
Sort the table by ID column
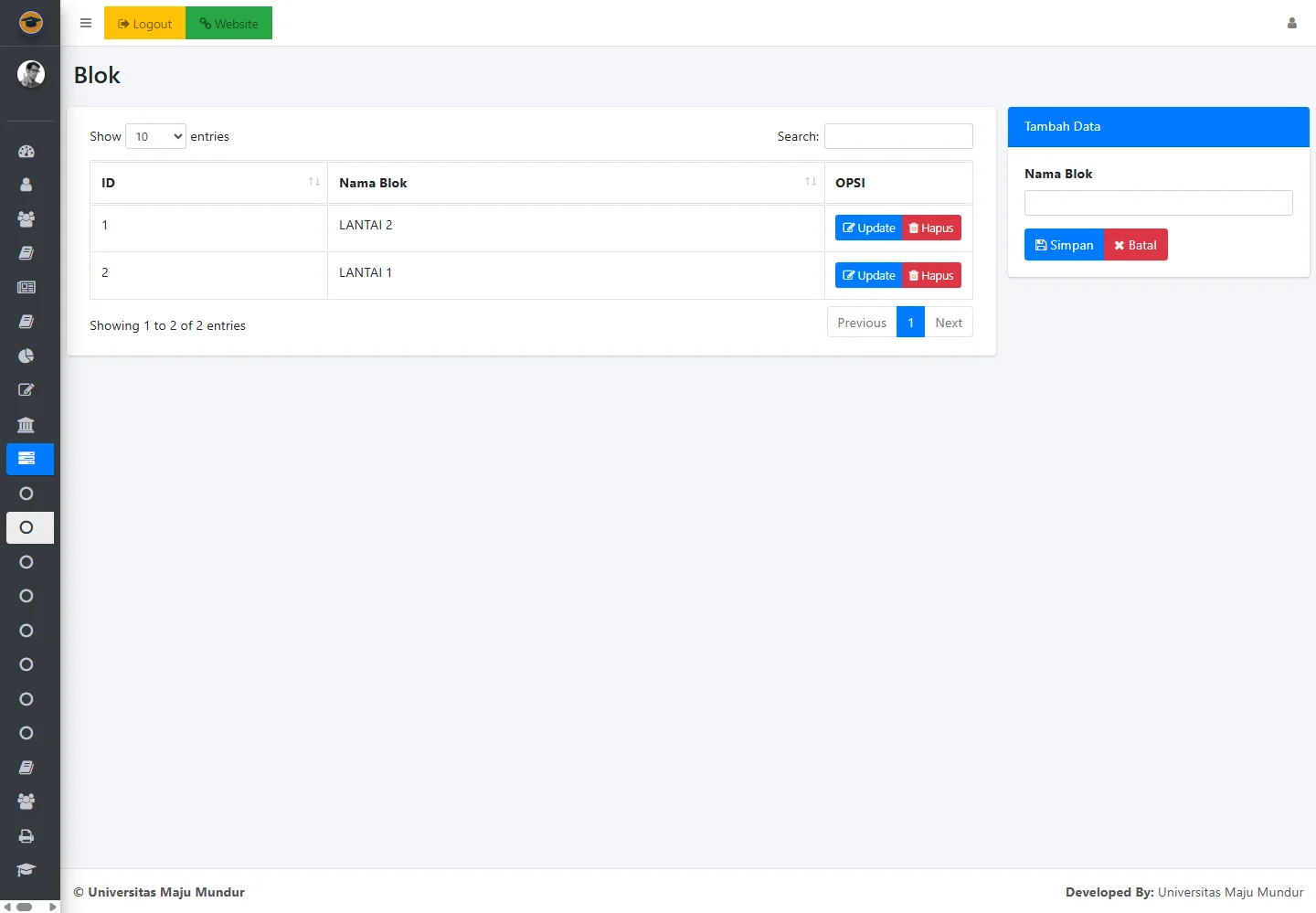point(208,183)
